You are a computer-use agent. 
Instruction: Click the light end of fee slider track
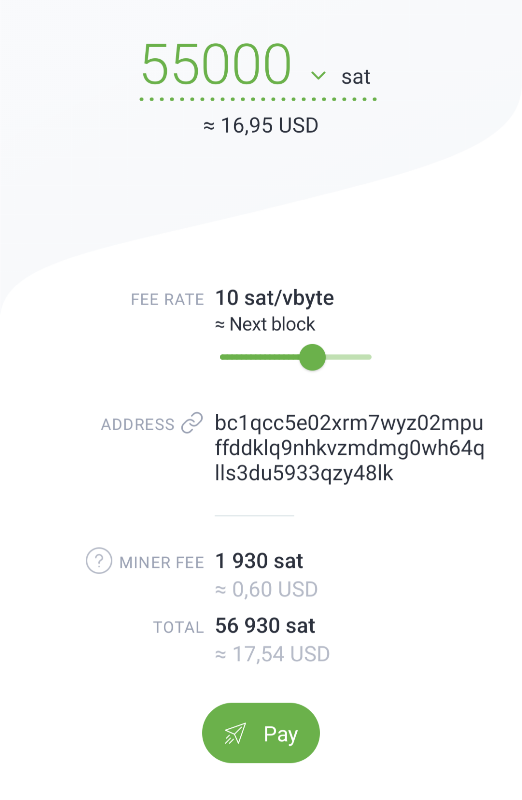click(349, 357)
